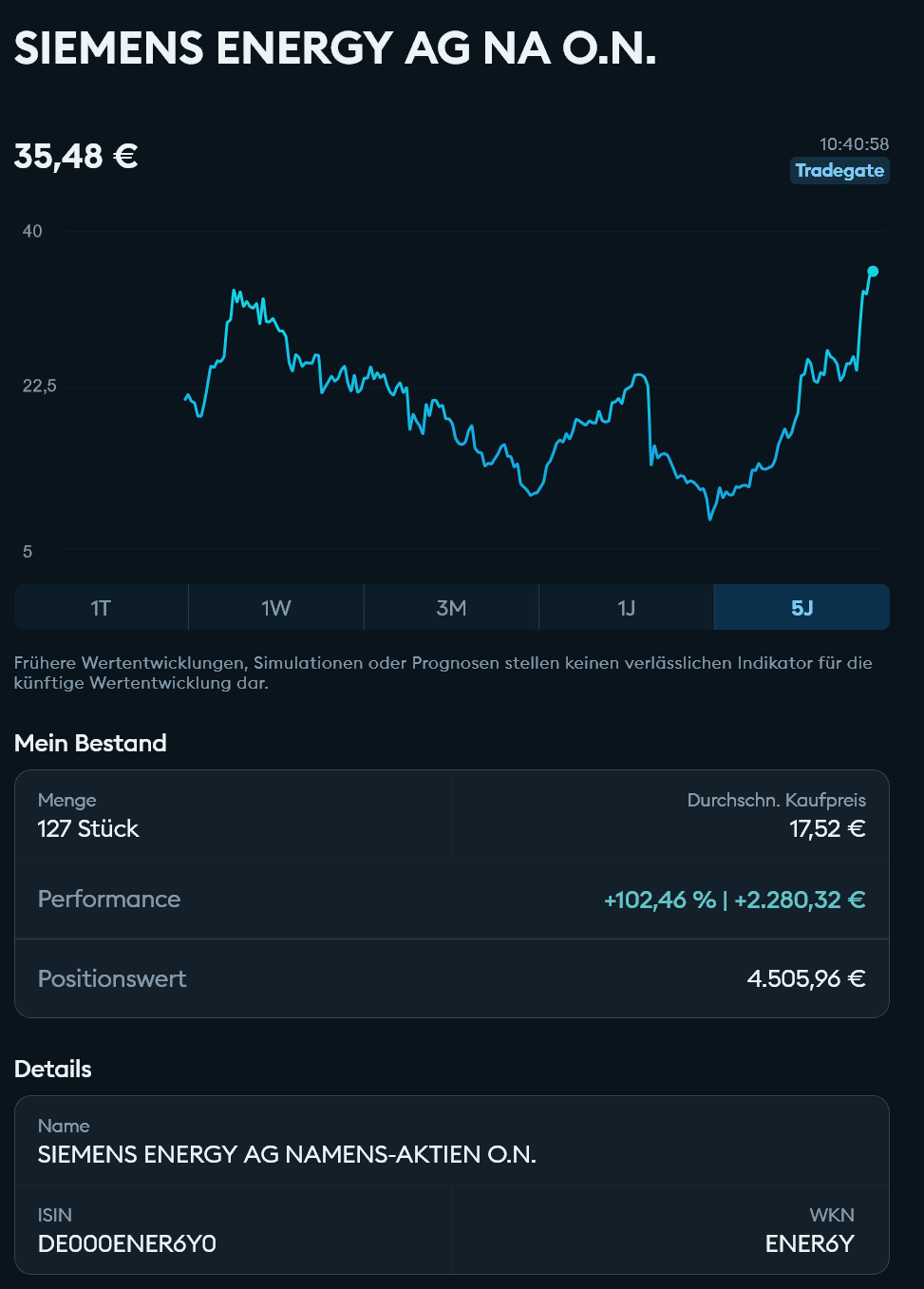
Task: Click the 35,48 € current price
Action: pos(76,156)
